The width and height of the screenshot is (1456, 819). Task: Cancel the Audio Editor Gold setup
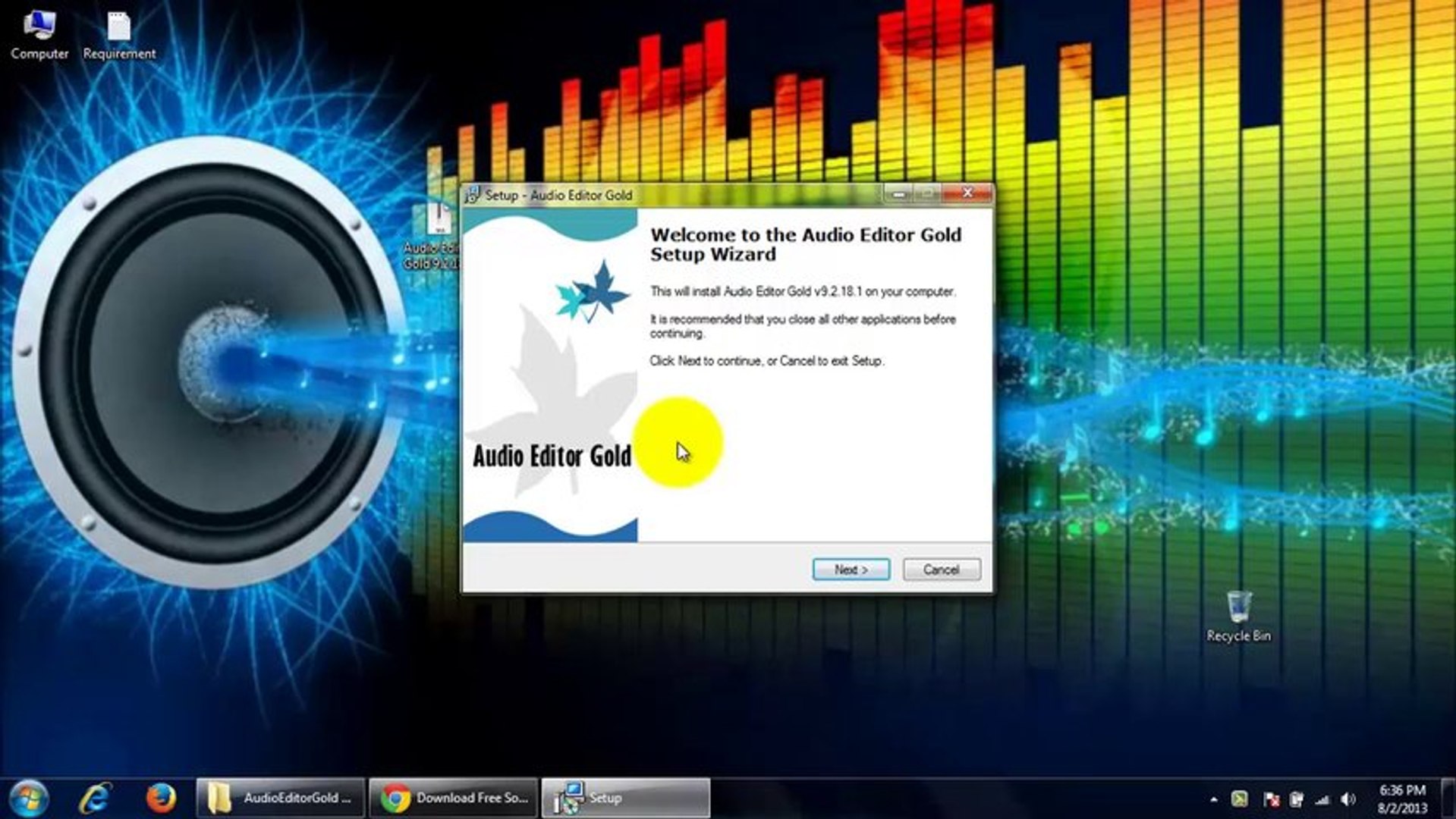pyautogui.click(x=942, y=570)
